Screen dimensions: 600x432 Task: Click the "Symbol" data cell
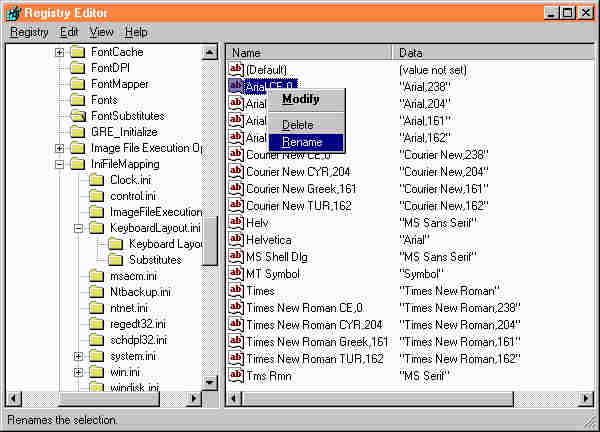pos(421,274)
